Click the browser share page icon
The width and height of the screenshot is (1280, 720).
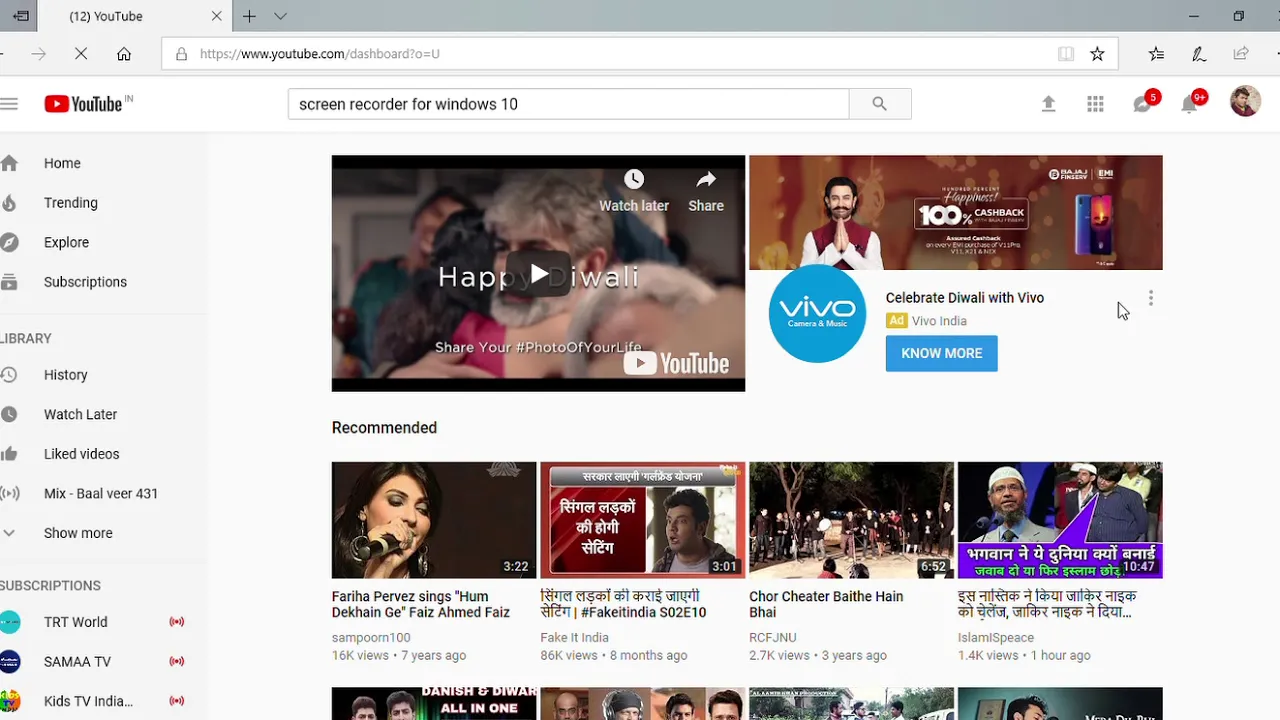point(1241,54)
